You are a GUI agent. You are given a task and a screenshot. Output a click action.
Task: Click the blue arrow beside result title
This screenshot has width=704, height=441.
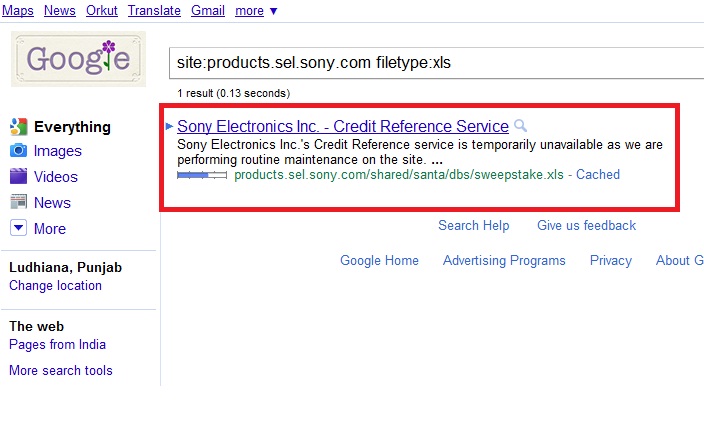[x=169, y=127]
